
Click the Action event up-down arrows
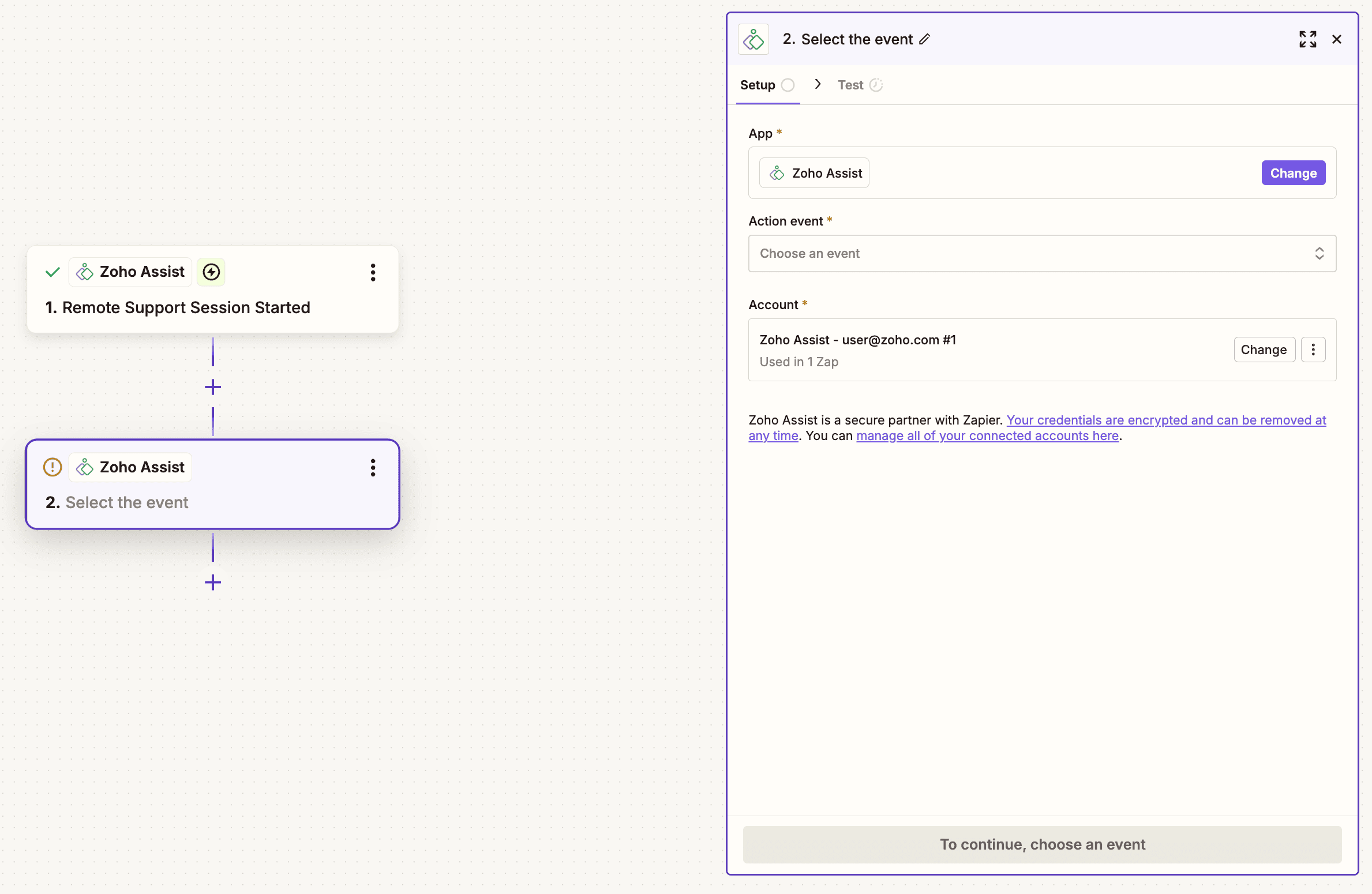point(1319,253)
